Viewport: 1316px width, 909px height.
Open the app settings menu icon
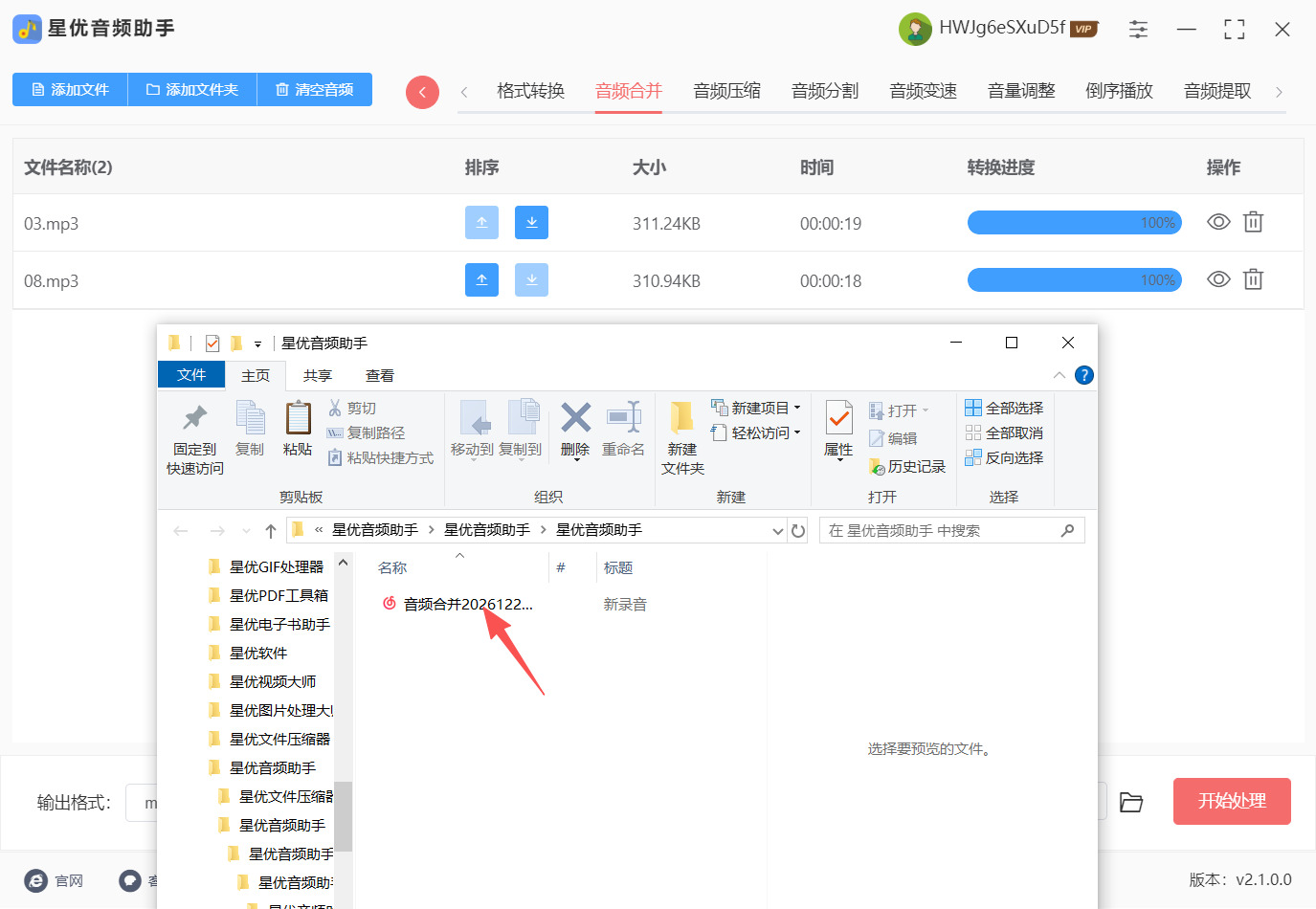coord(1138,30)
